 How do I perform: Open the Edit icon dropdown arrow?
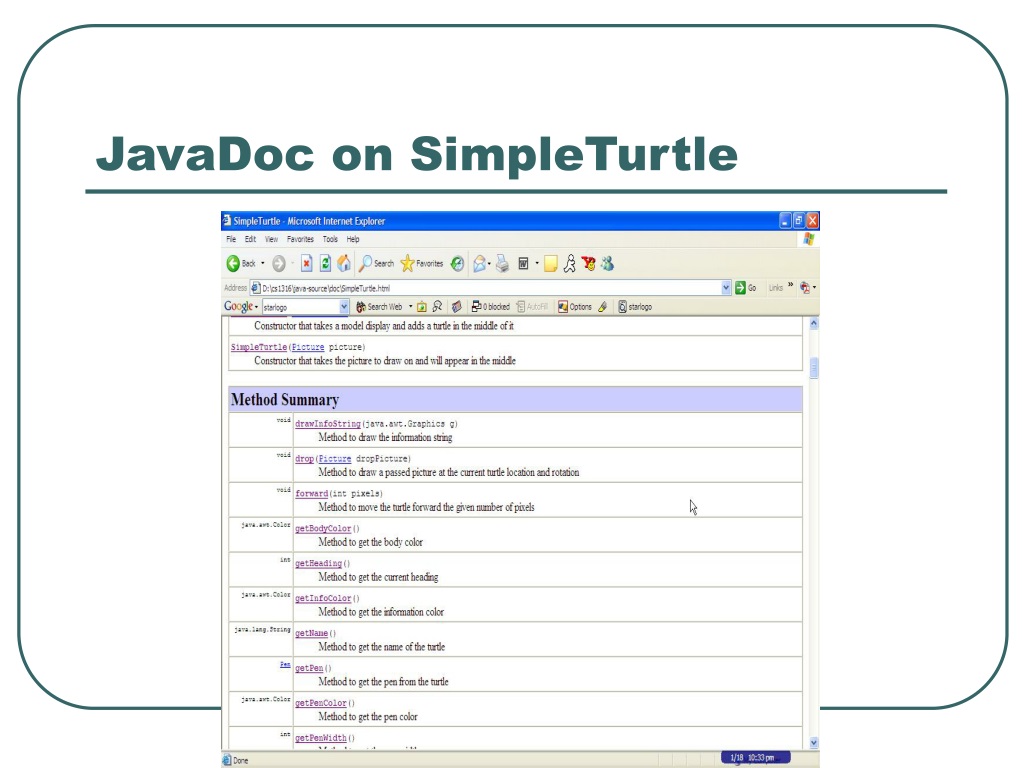pyautogui.click(x=537, y=264)
